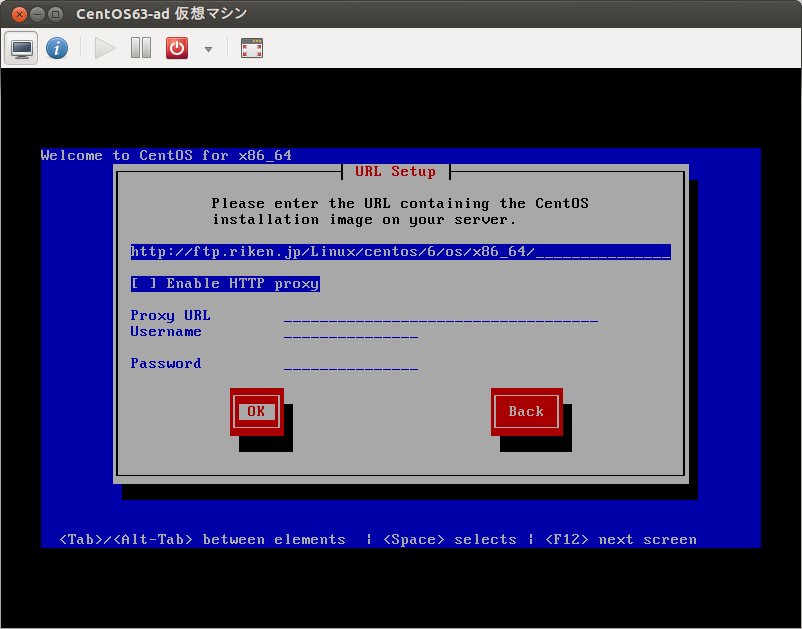This screenshot has height=629, width=802.
Task: Pause the running virtual machine
Action: [x=140, y=47]
